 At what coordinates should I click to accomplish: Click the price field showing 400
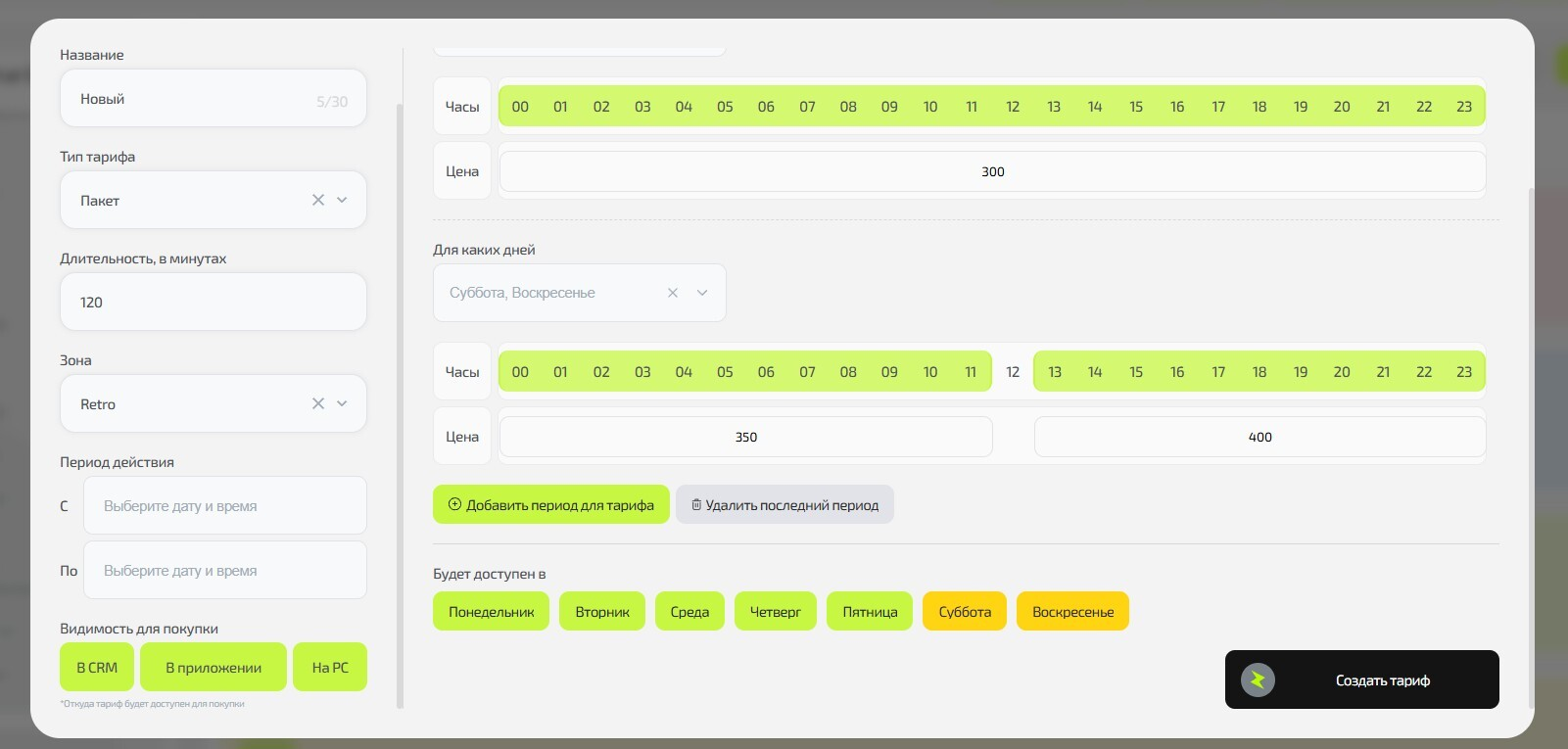(x=1259, y=438)
